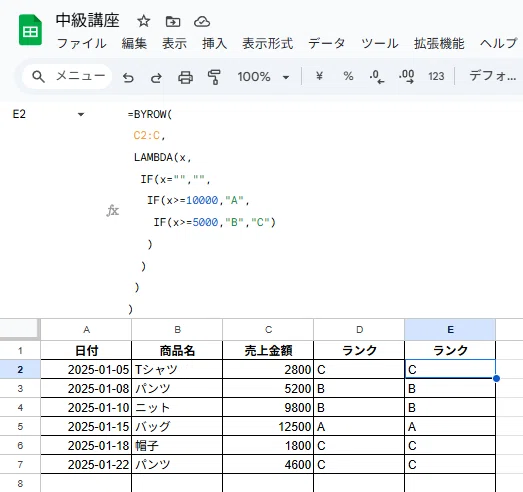Click the =BYROW( formula line
The height and width of the screenshot is (492, 523).
click(149, 114)
